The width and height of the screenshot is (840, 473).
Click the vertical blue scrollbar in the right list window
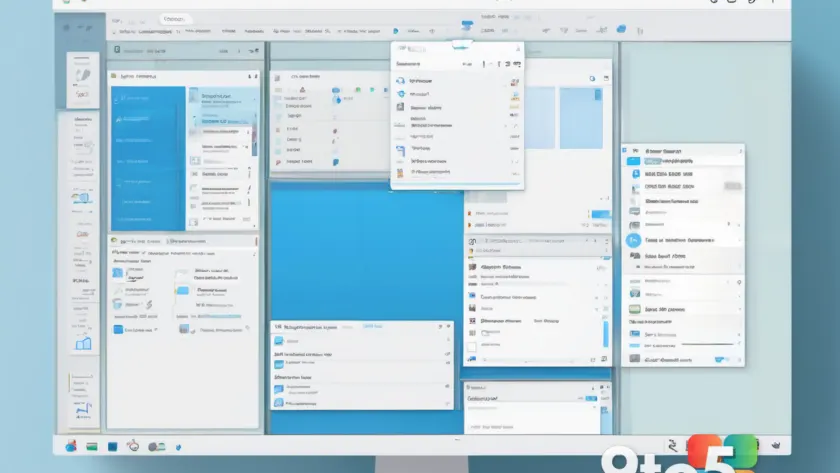click(x=606, y=334)
